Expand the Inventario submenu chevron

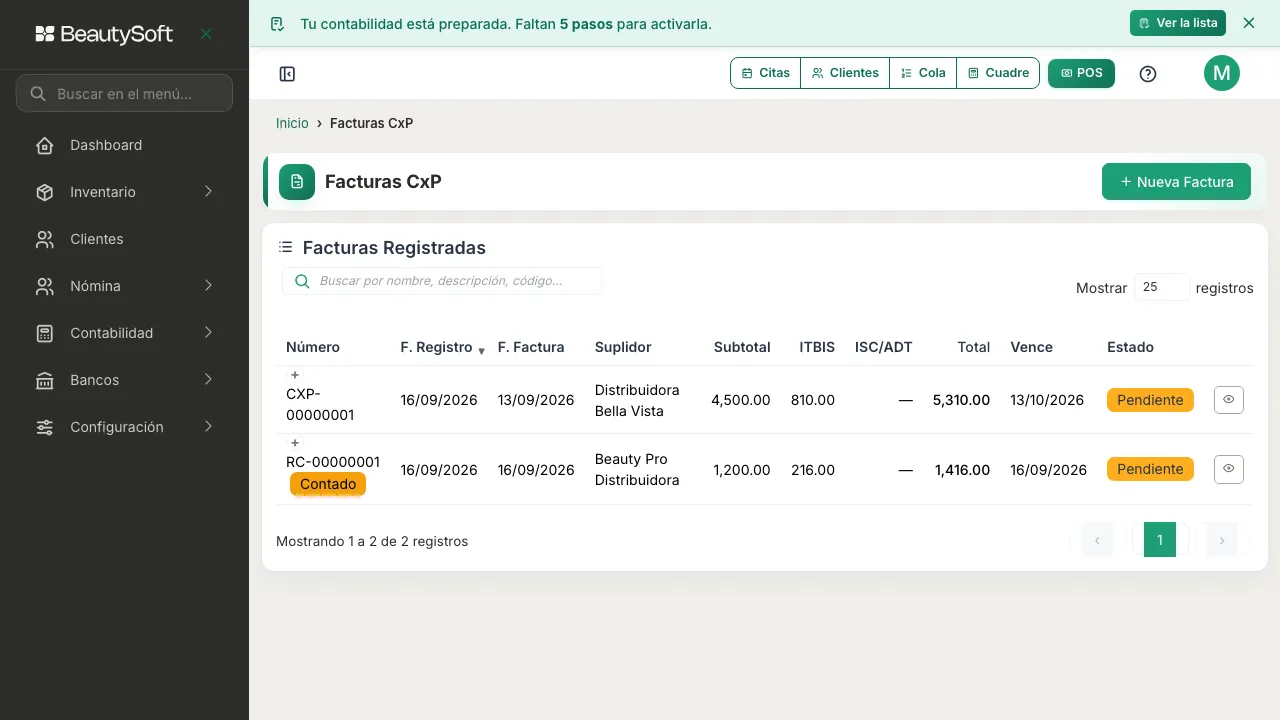coord(208,191)
